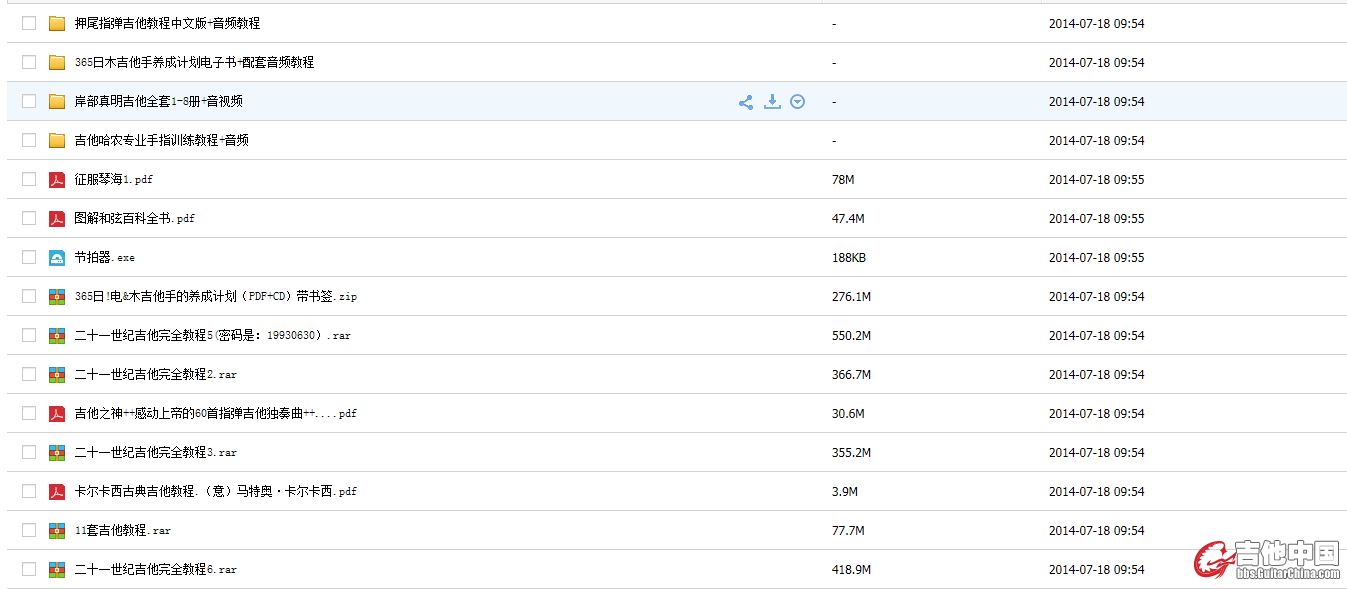
Task: Open 卡尔卡西古典吉他教程.(意)马特奥·卡尔卡西.pdf
Action: (x=215, y=491)
